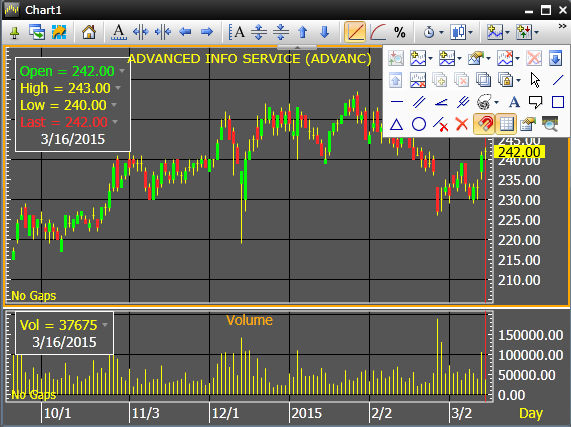The image size is (571, 427).
Task: Toggle the percent scale button
Action: (400, 32)
